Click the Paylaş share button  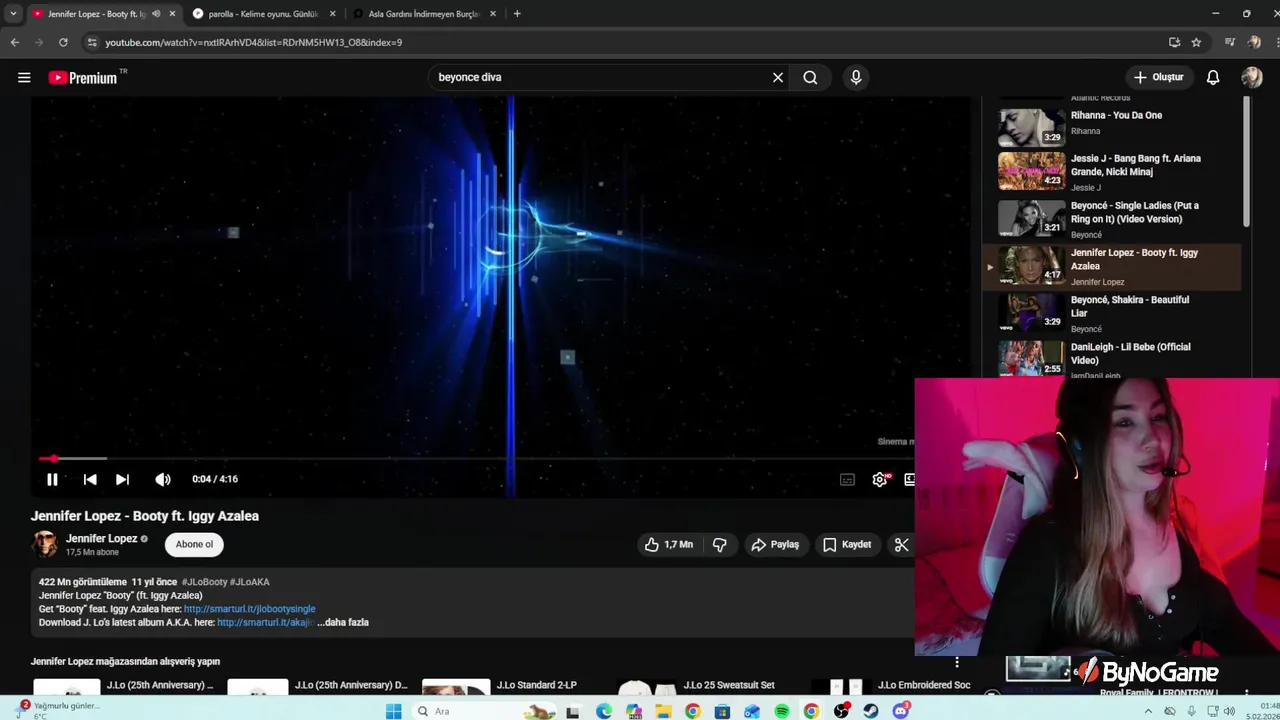pos(775,544)
